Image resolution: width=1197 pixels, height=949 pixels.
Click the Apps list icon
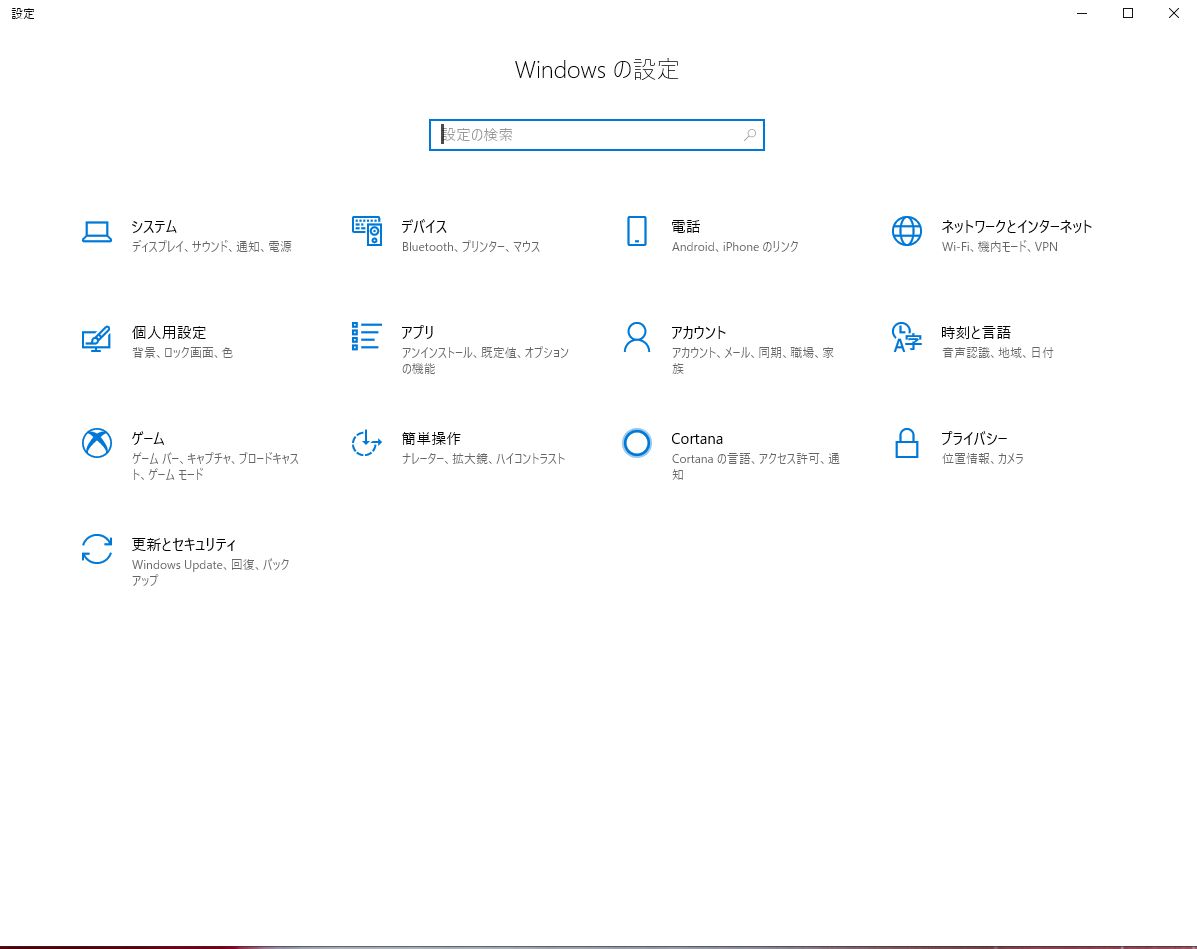point(366,337)
